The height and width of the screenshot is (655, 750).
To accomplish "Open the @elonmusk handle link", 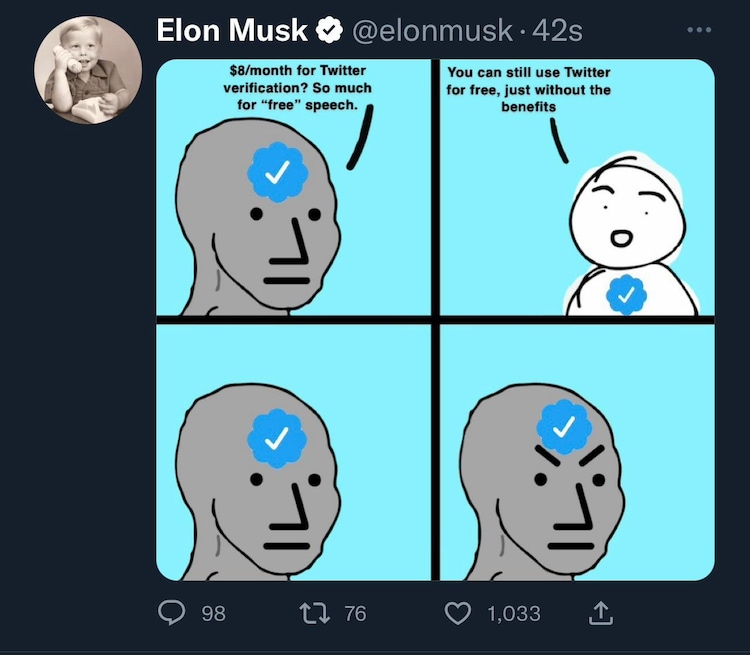I will tap(432, 31).
